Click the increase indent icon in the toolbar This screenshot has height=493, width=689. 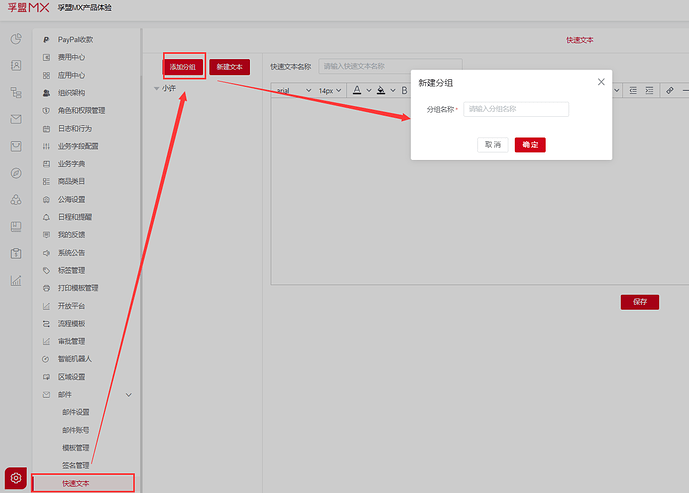(648, 90)
